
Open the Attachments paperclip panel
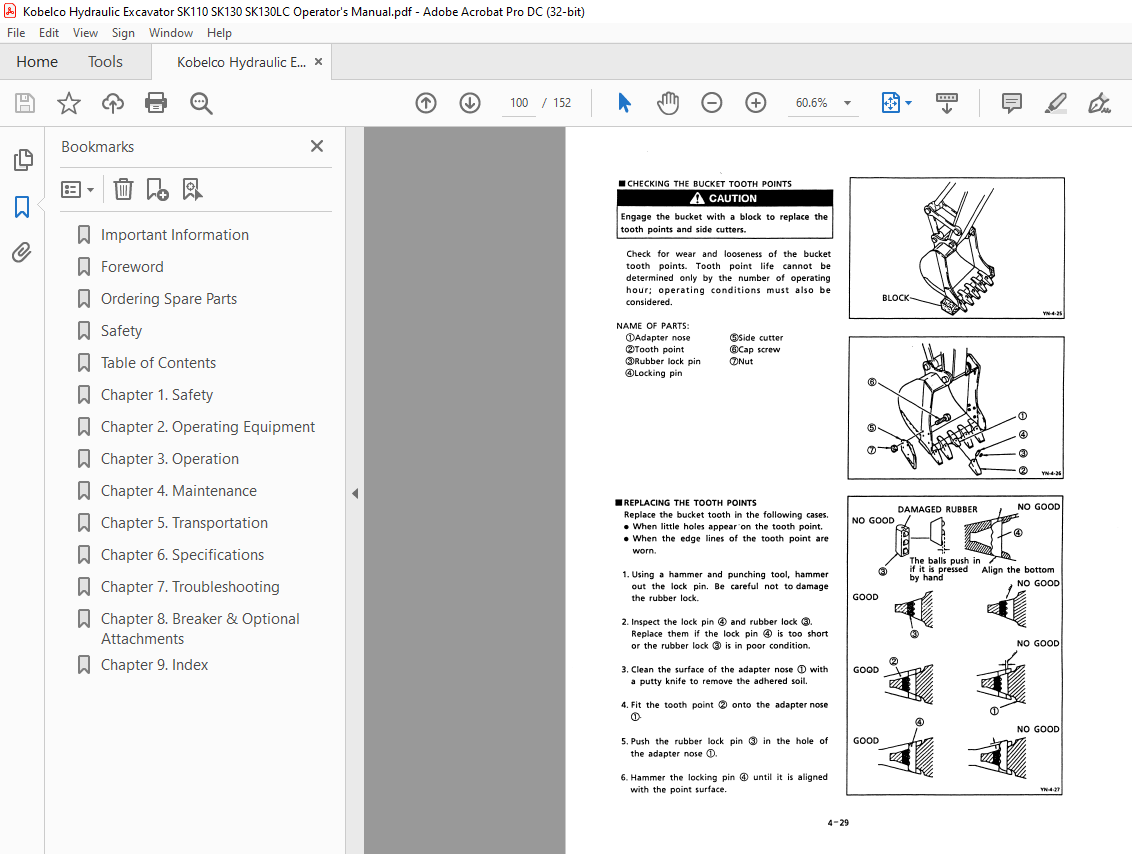(22, 253)
